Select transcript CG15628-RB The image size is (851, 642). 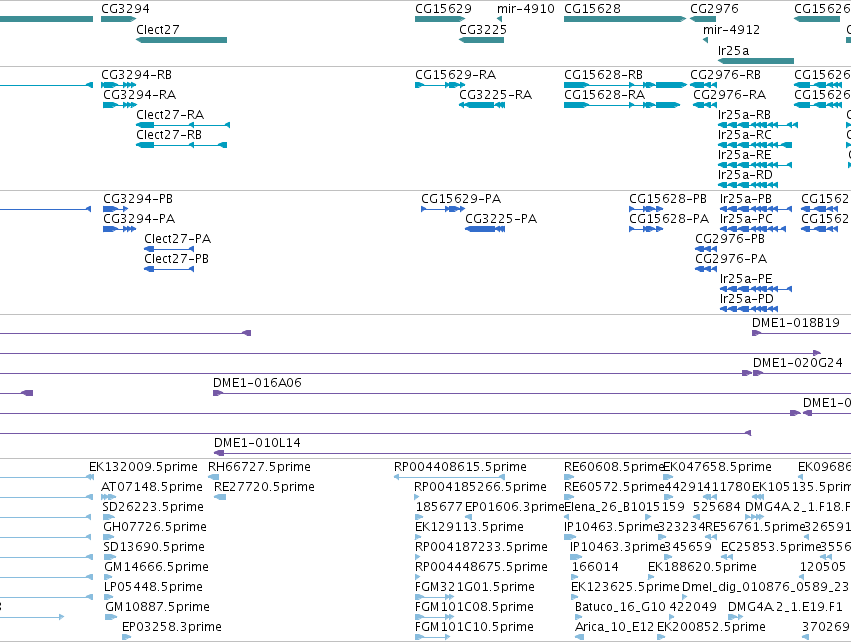click(625, 85)
